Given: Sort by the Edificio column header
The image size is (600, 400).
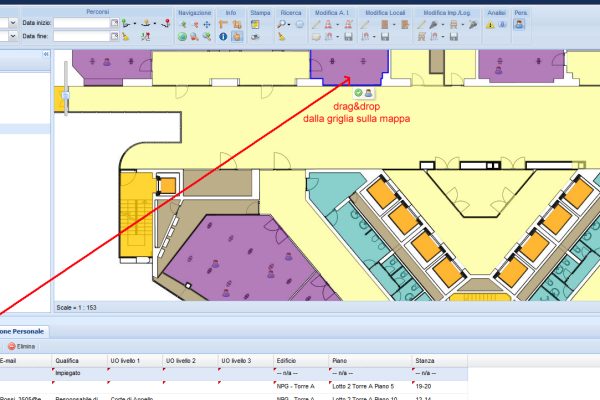Looking at the screenshot, I should click(301, 361).
